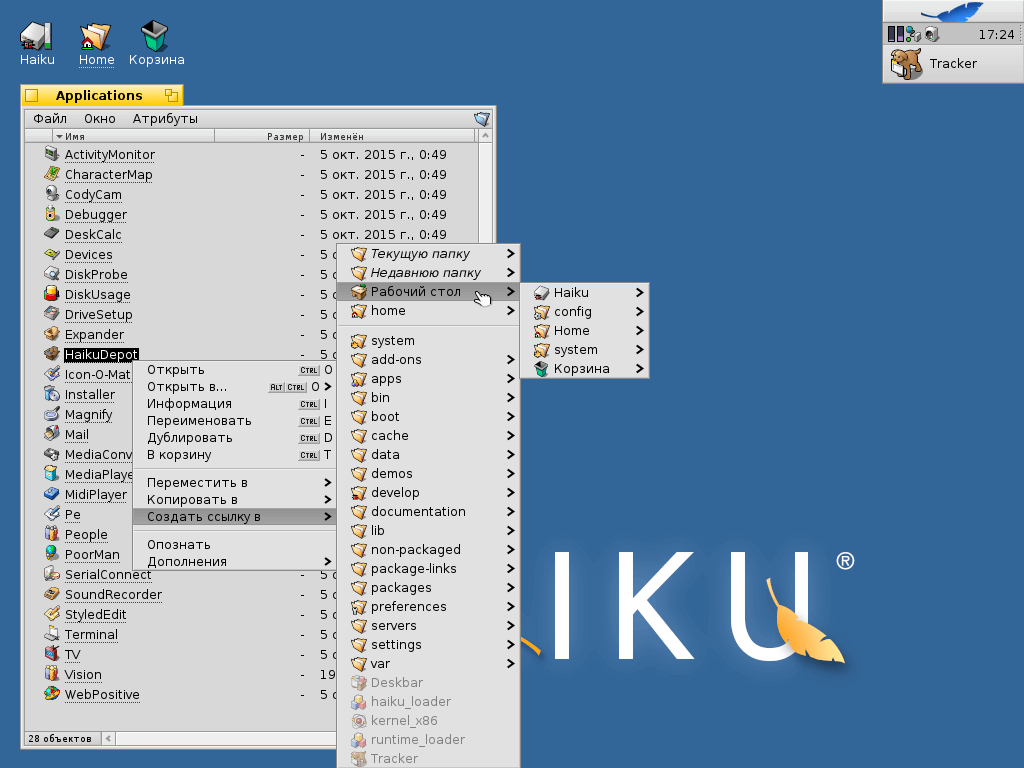The height and width of the screenshot is (768, 1024).
Task: Click the CodyCam webcam icon
Action: (52, 194)
